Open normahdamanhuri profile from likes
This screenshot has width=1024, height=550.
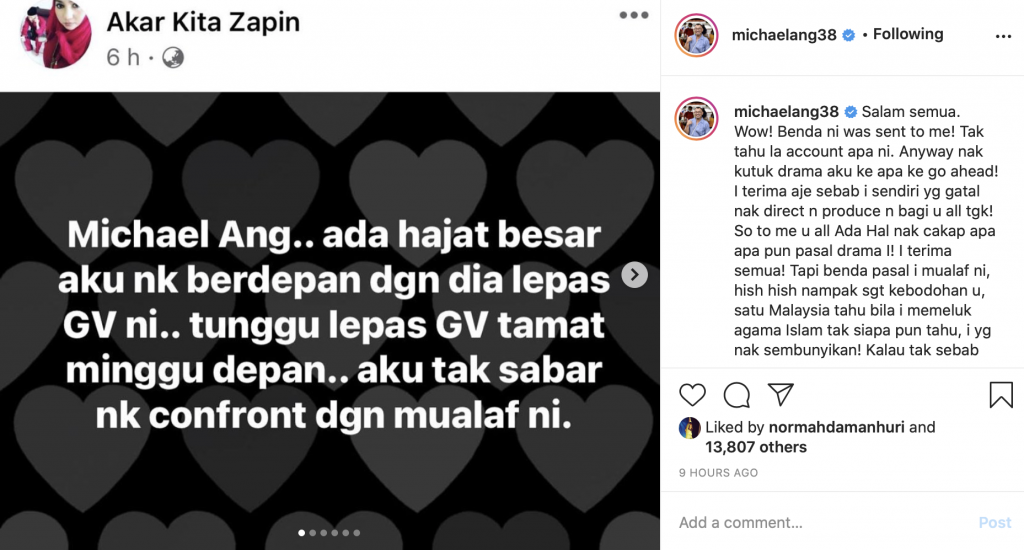[x=837, y=427]
